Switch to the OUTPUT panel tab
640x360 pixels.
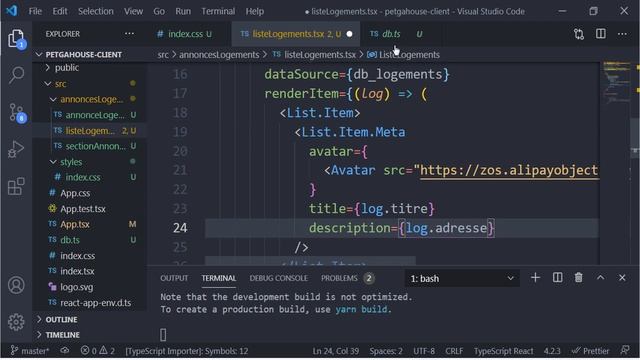pos(174,278)
